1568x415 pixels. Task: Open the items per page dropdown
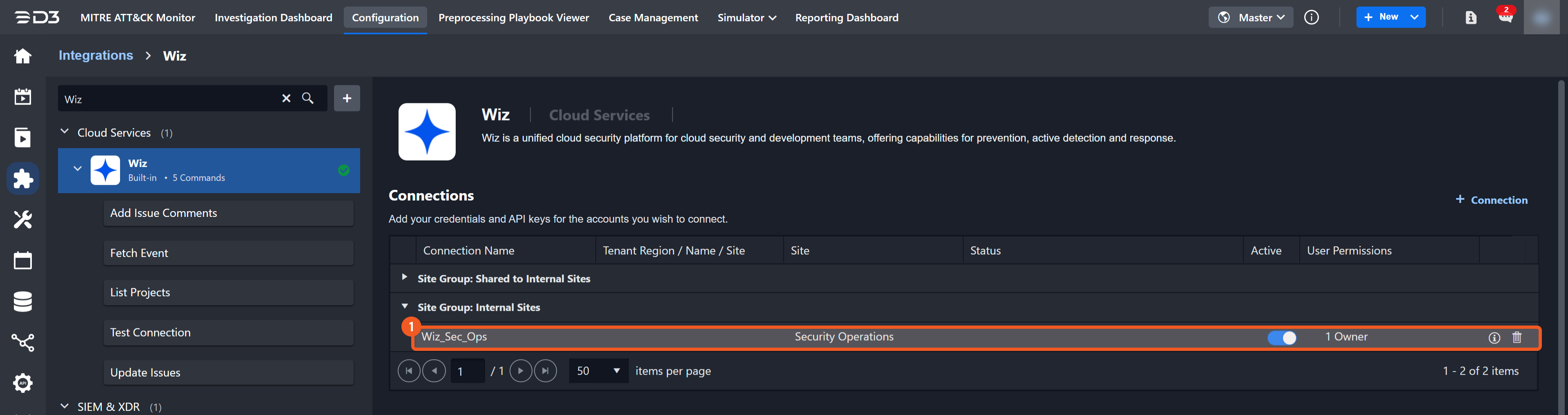coord(598,371)
